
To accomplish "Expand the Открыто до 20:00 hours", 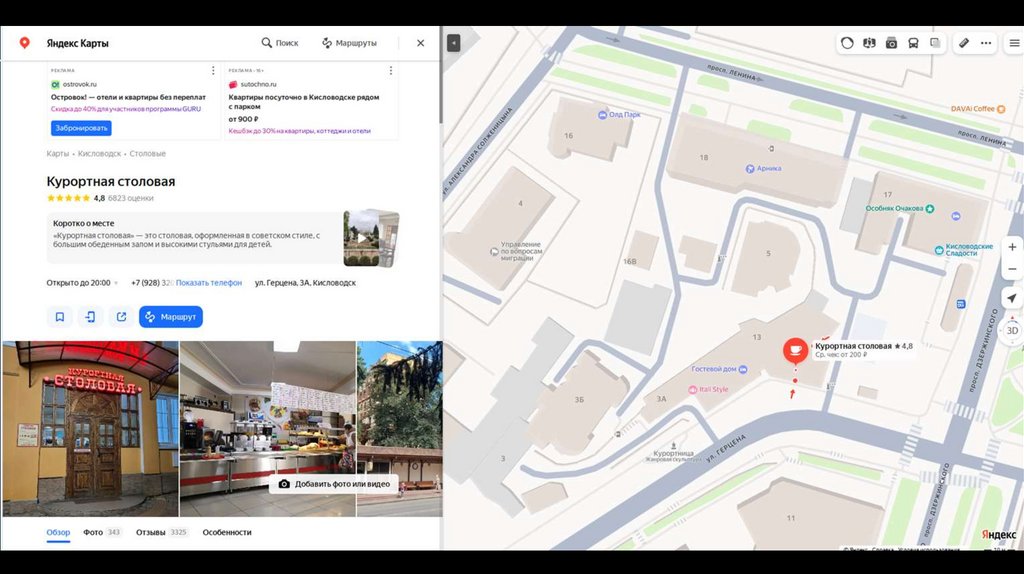I will (x=82, y=283).
